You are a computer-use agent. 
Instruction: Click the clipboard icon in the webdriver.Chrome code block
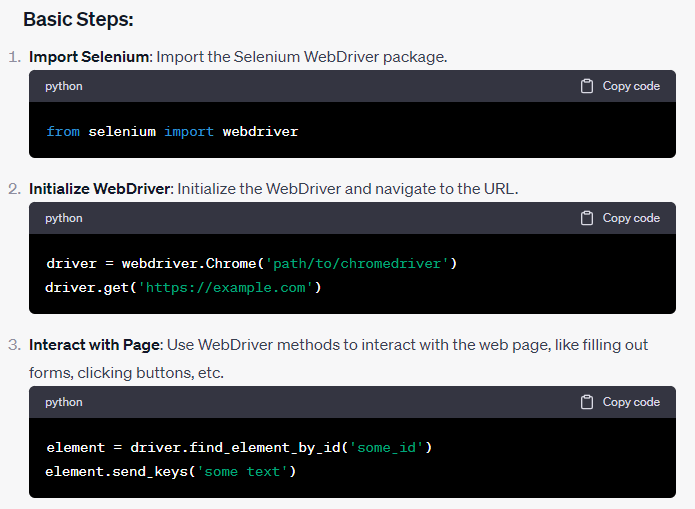[587, 218]
